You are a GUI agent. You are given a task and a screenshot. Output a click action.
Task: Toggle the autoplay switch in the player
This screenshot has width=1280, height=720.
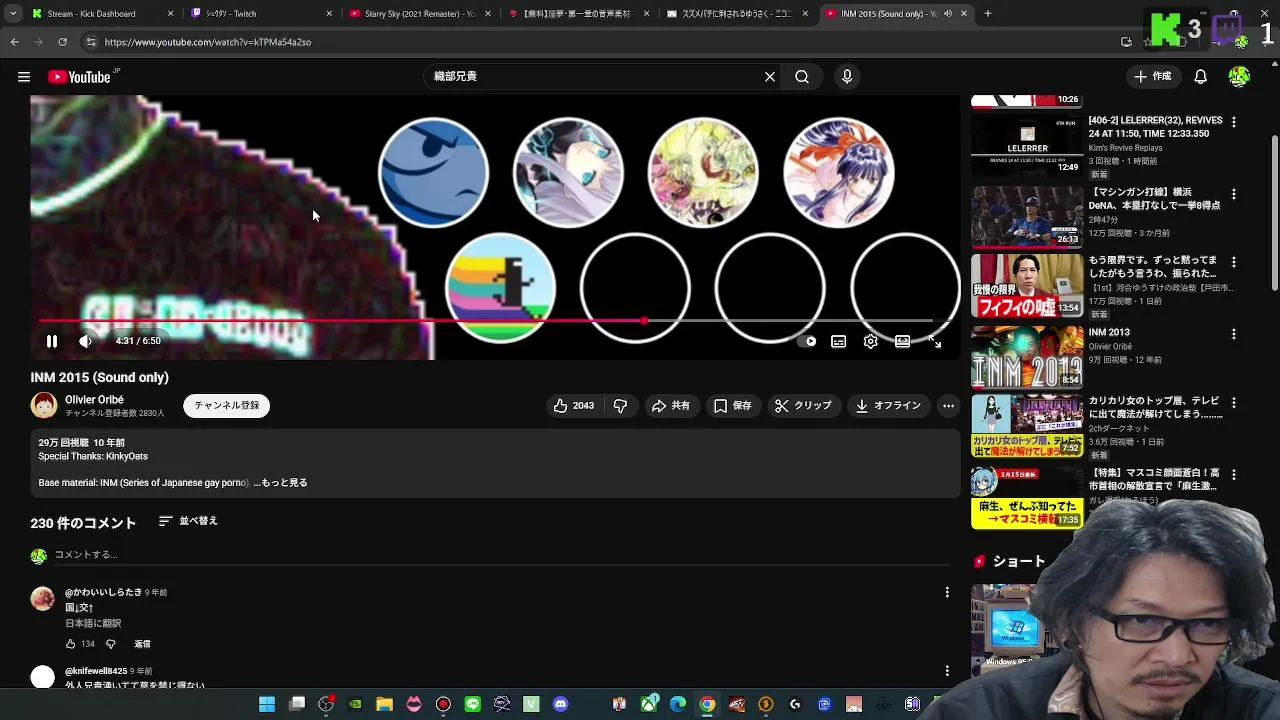click(808, 341)
